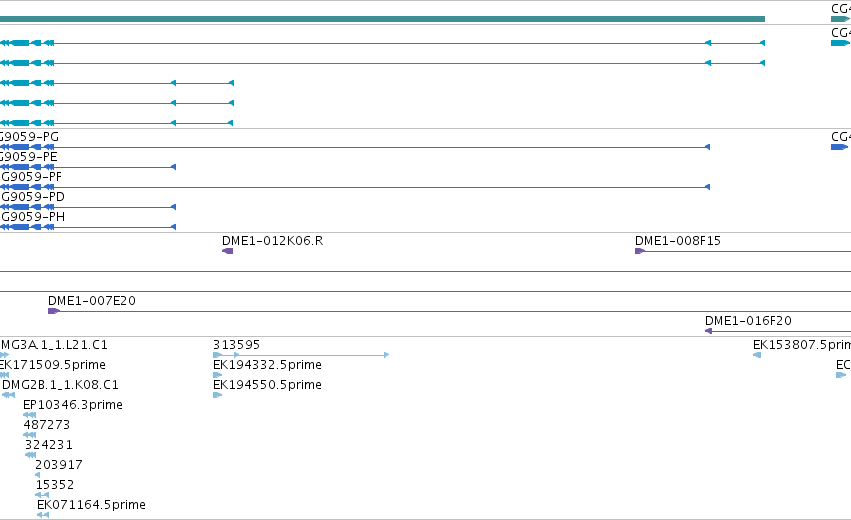Screen dimensions: 851x520
Task: Open the G9059-PE transcript label
Action: coord(28,157)
